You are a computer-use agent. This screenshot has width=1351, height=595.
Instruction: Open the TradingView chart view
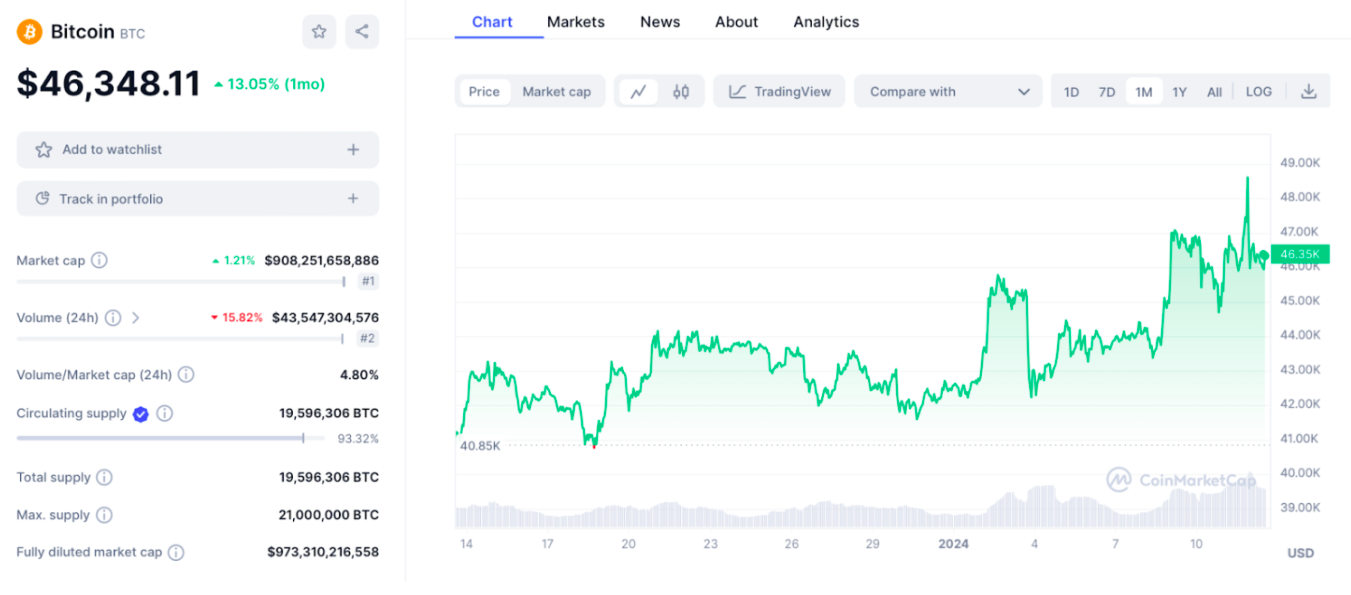pyautogui.click(x=779, y=91)
